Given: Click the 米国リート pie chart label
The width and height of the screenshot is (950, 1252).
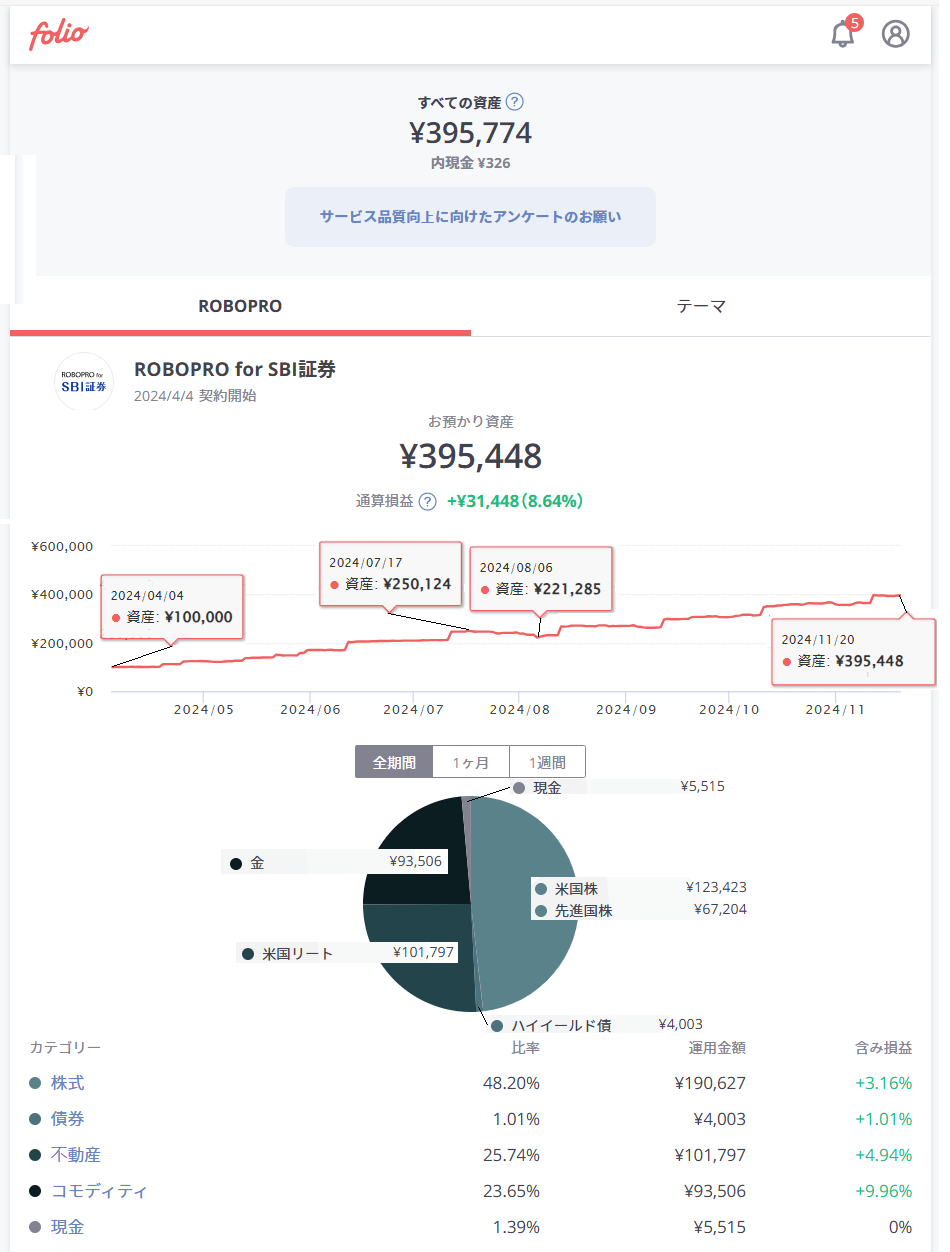Looking at the screenshot, I should 297,954.
